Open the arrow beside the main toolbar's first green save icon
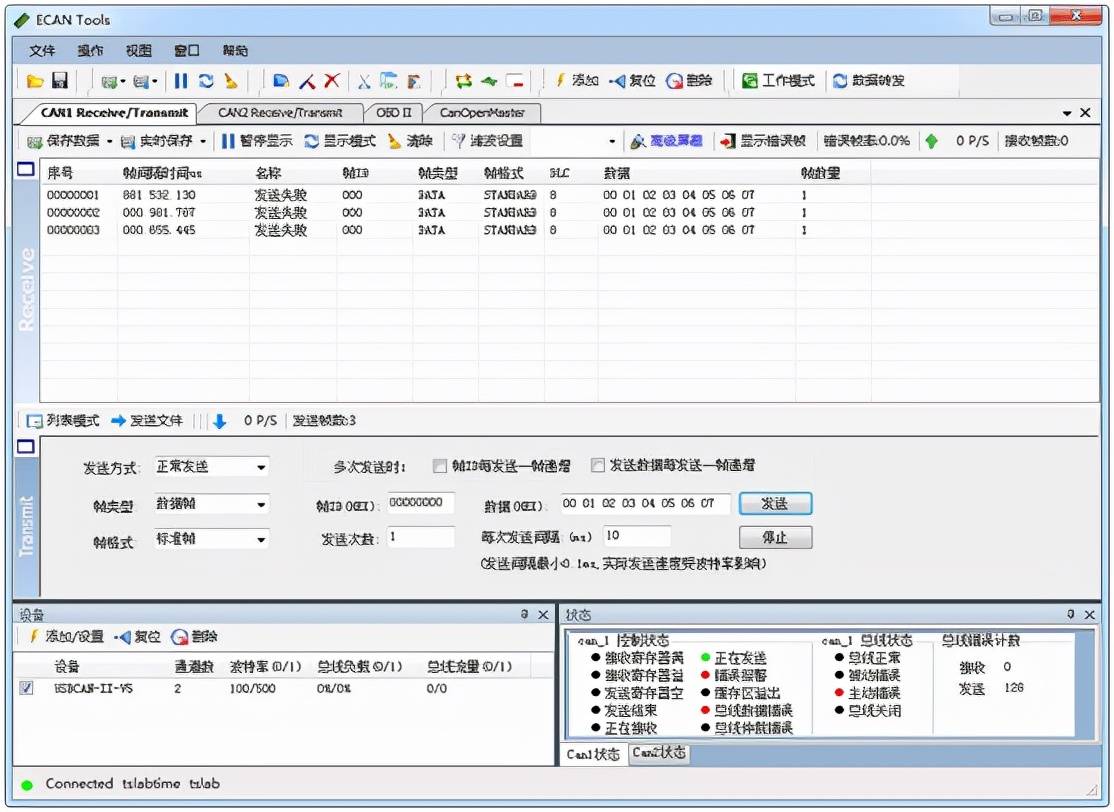This screenshot has width=1114, height=812. (122, 82)
